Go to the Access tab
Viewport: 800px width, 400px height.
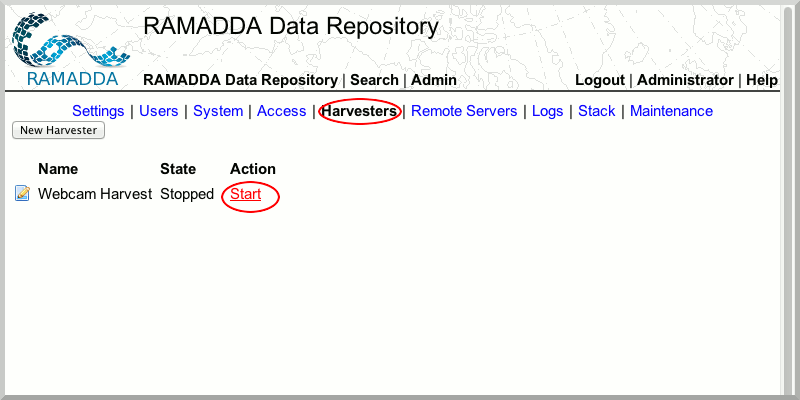[281, 111]
